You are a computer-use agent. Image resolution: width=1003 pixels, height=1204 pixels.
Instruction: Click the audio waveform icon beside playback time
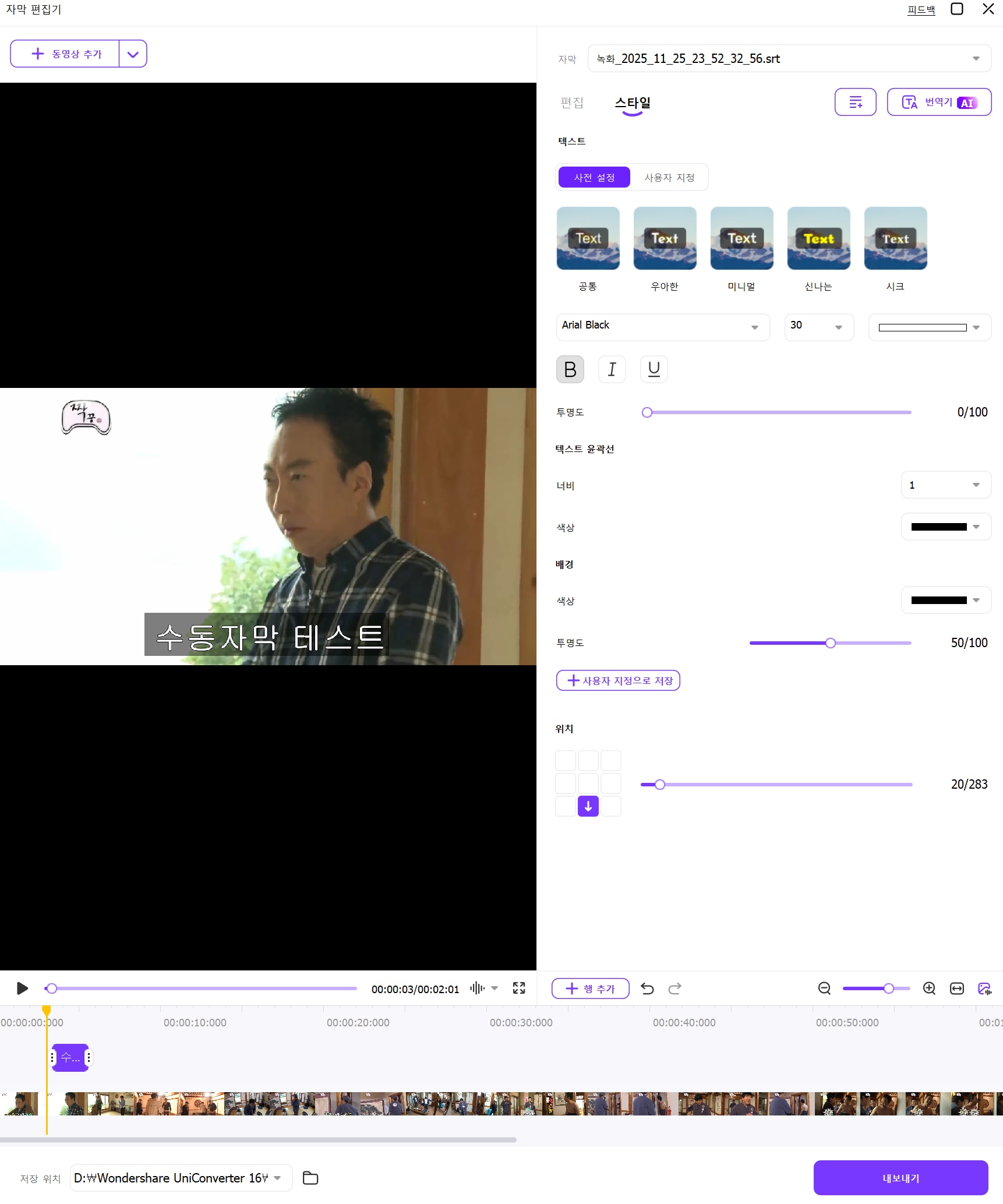pyautogui.click(x=477, y=988)
